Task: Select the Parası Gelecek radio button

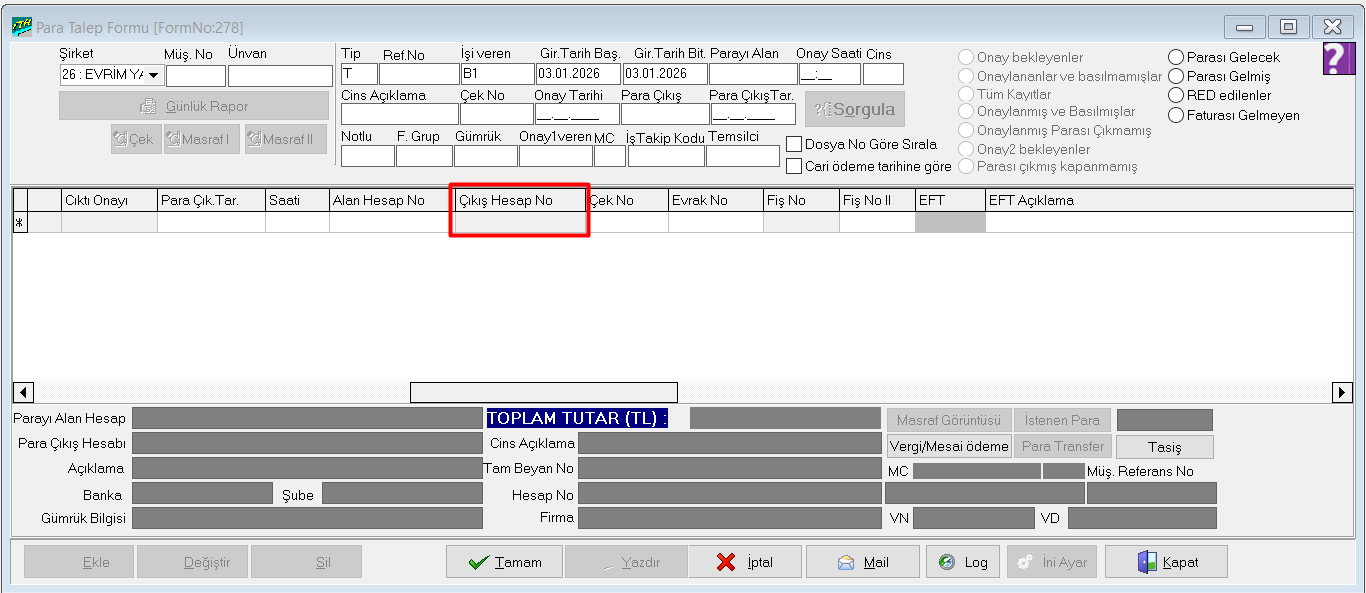Action: tap(1176, 58)
